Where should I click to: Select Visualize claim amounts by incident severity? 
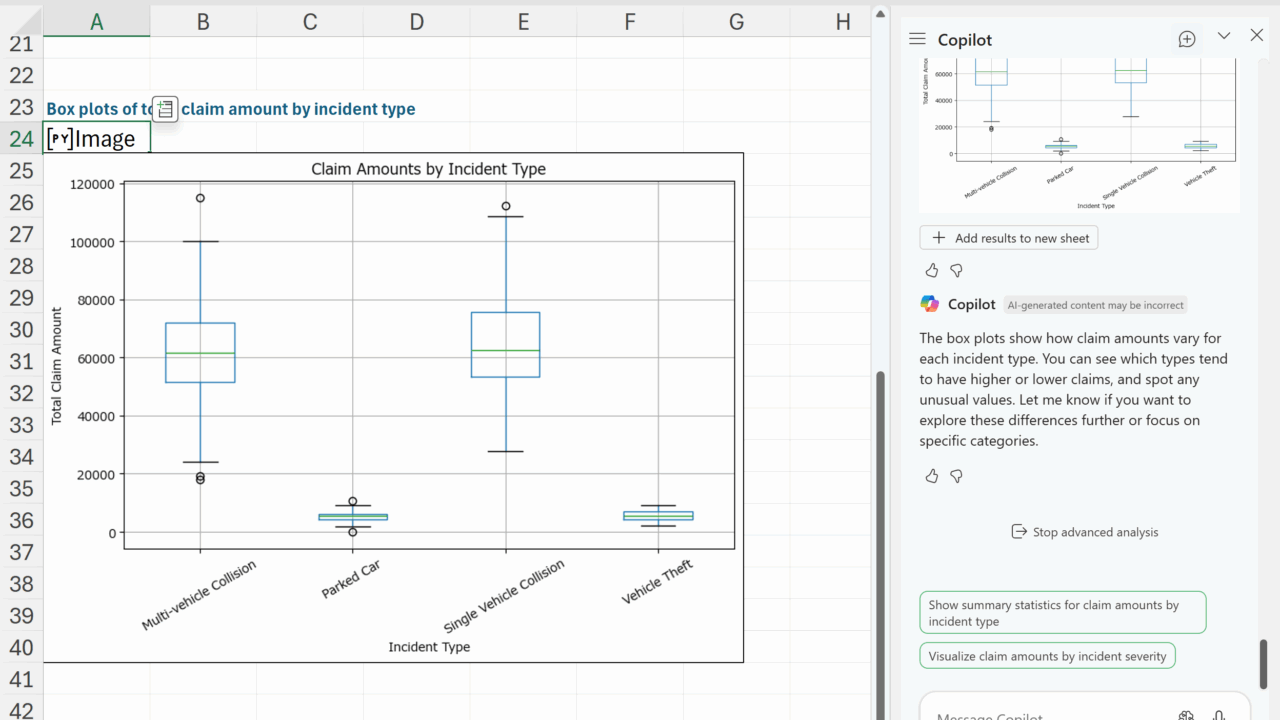tap(1047, 656)
